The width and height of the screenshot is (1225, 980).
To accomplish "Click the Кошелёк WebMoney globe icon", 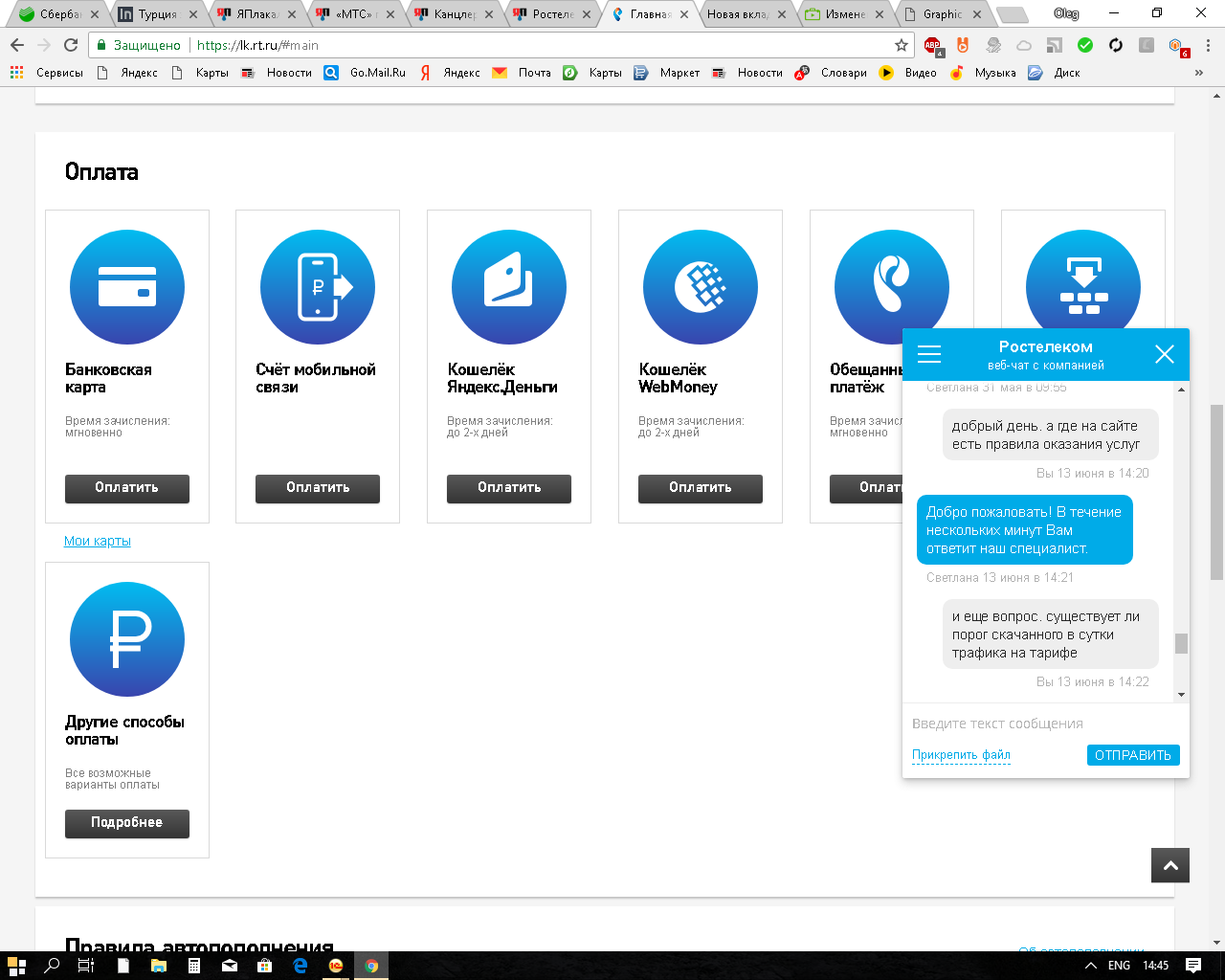I will (701, 287).
